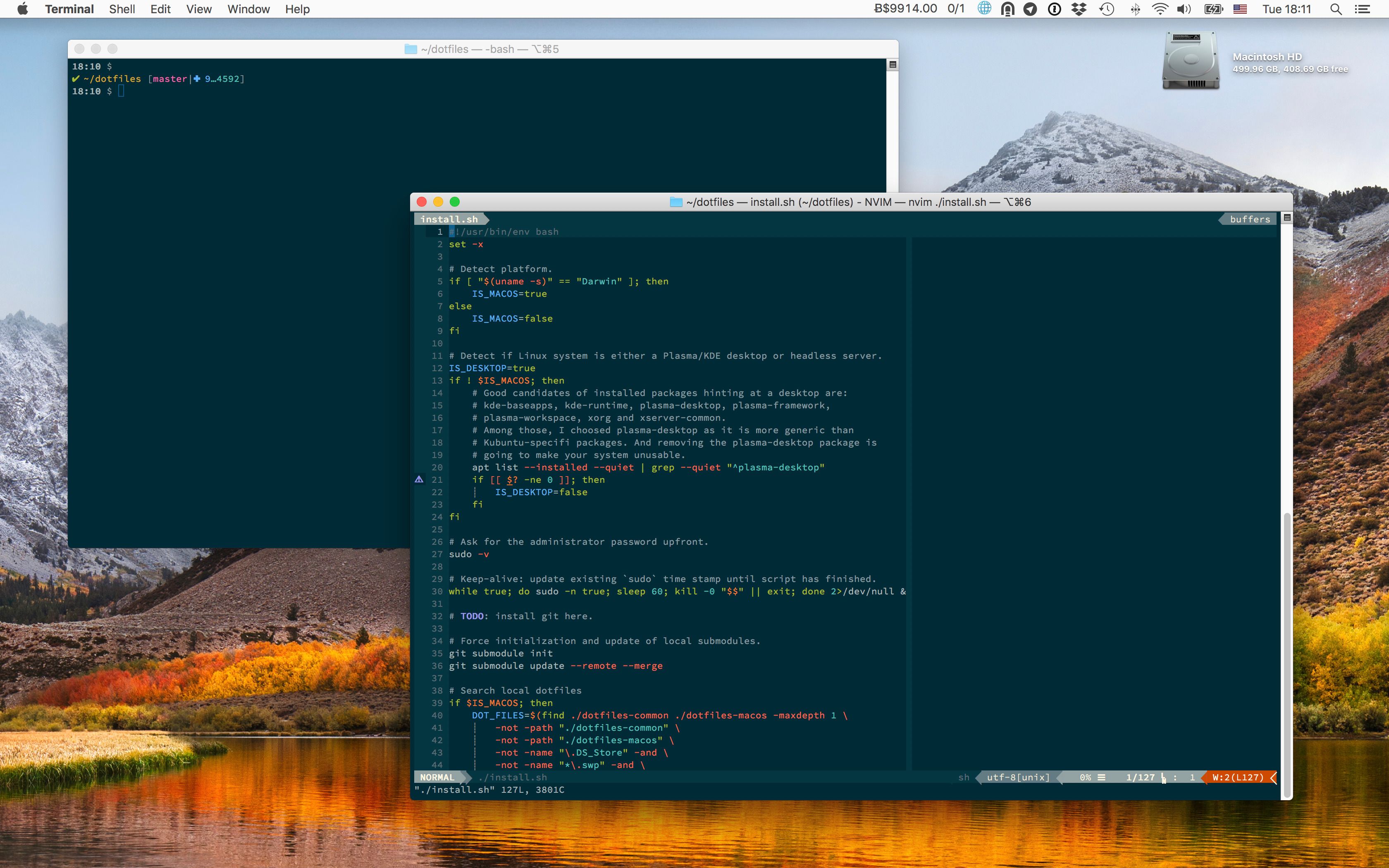Click the TODO comment on line 32
Screen dimensions: 1389x868
point(520,616)
